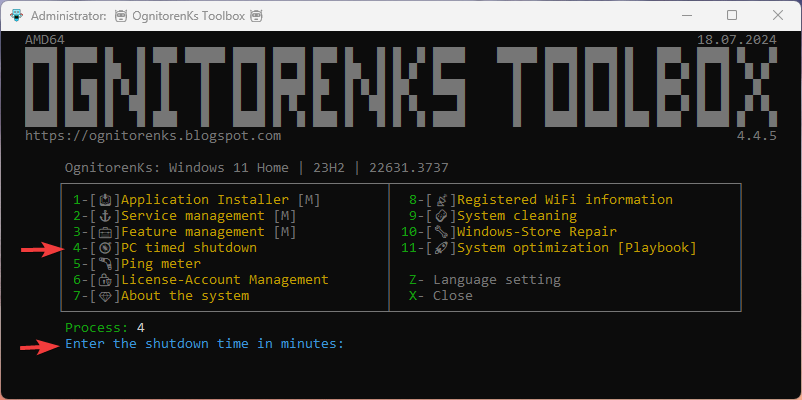Select the PC timed shutdown entry

[x=165, y=248]
